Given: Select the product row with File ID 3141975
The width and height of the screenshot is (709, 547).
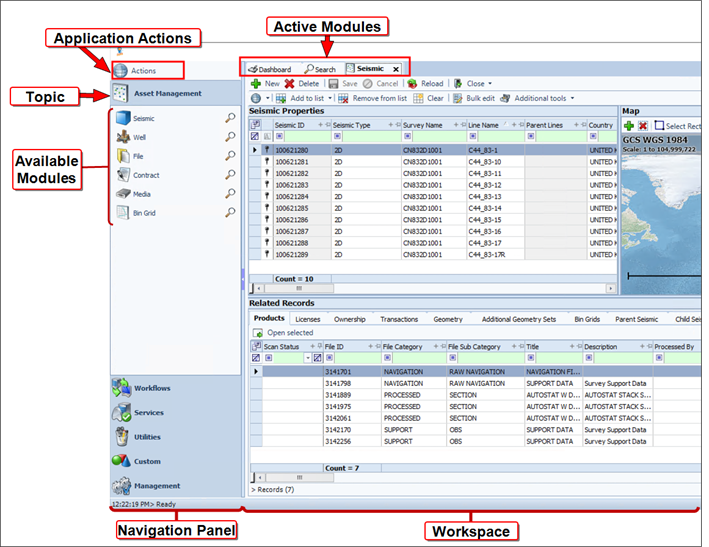Looking at the screenshot, I should (x=476, y=407).
